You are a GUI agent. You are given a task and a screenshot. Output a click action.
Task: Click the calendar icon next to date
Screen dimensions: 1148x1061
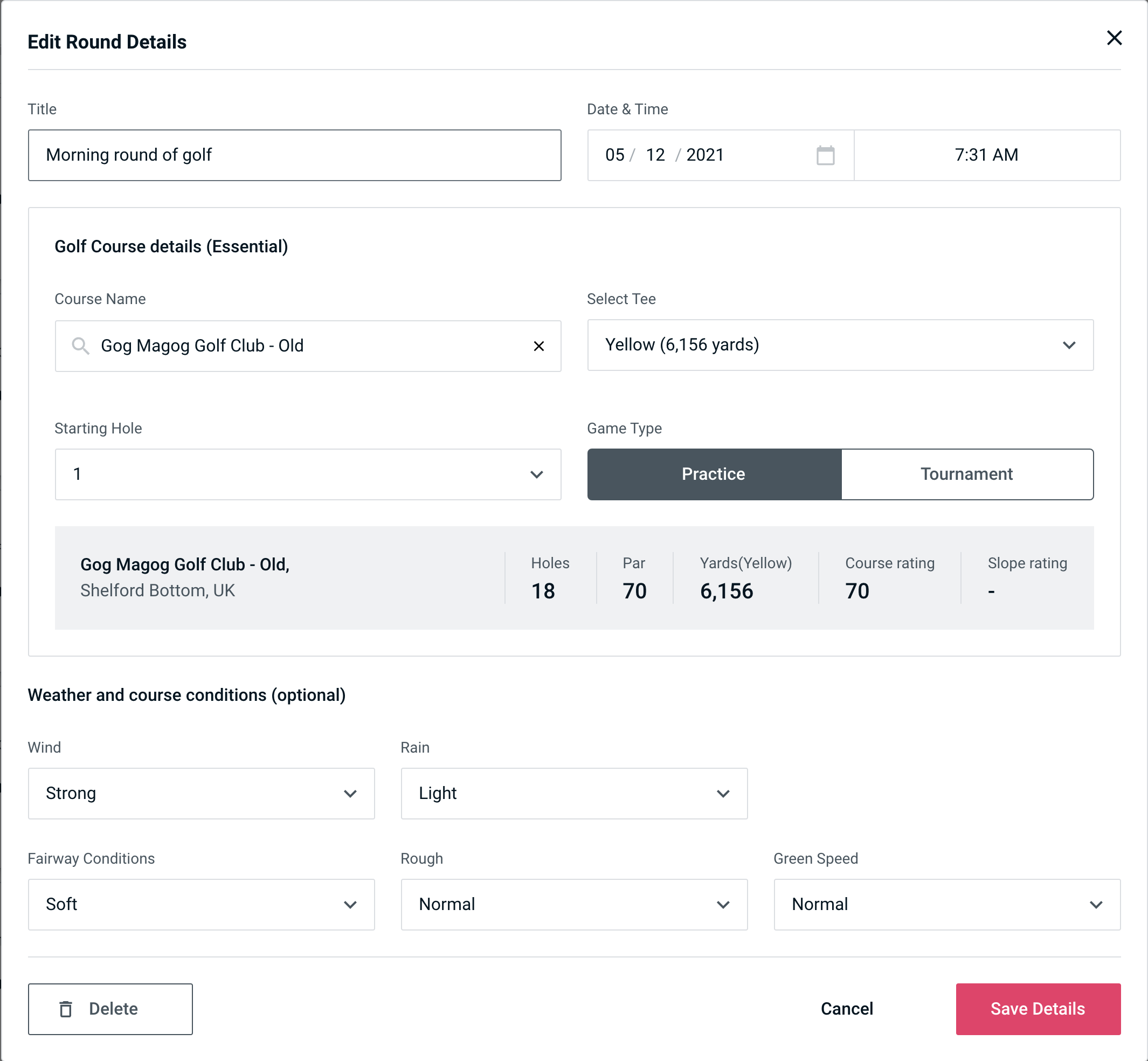pyautogui.click(x=825, y=155)
